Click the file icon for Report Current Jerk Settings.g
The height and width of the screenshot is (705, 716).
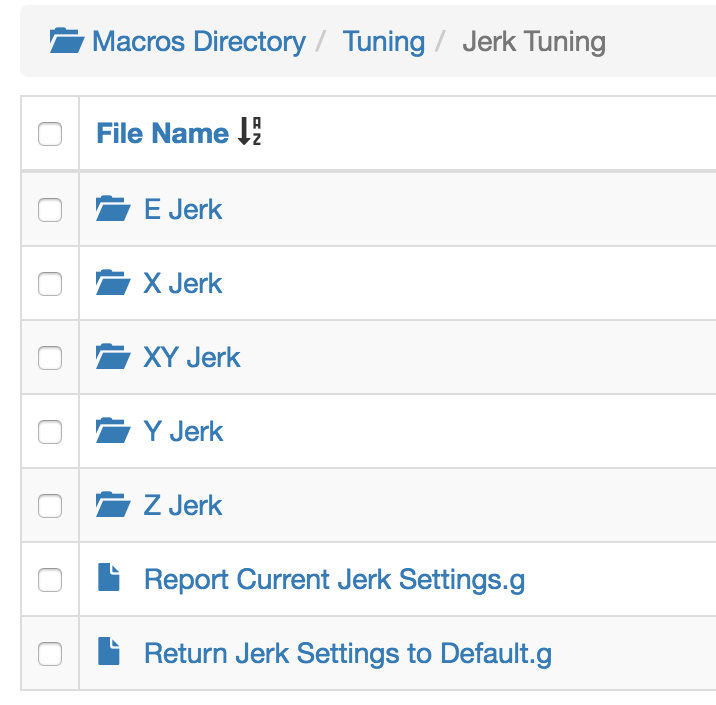(109, 578)
